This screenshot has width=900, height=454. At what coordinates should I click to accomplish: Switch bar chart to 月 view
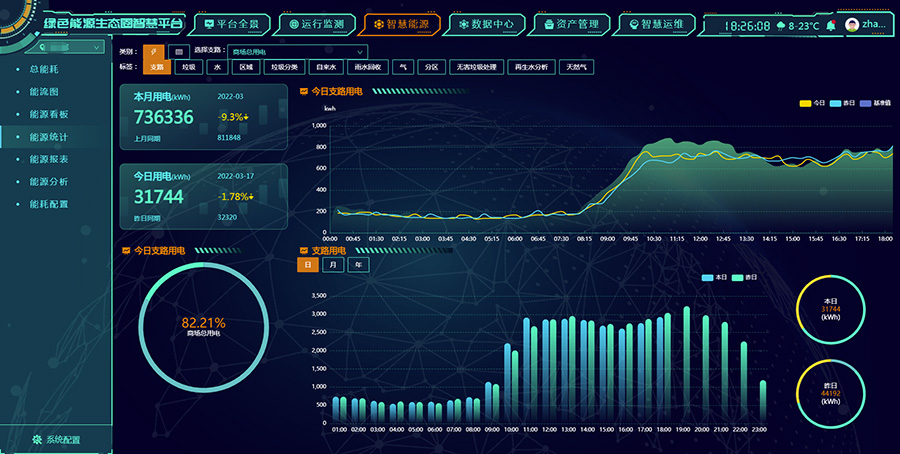tap(333, 265)
